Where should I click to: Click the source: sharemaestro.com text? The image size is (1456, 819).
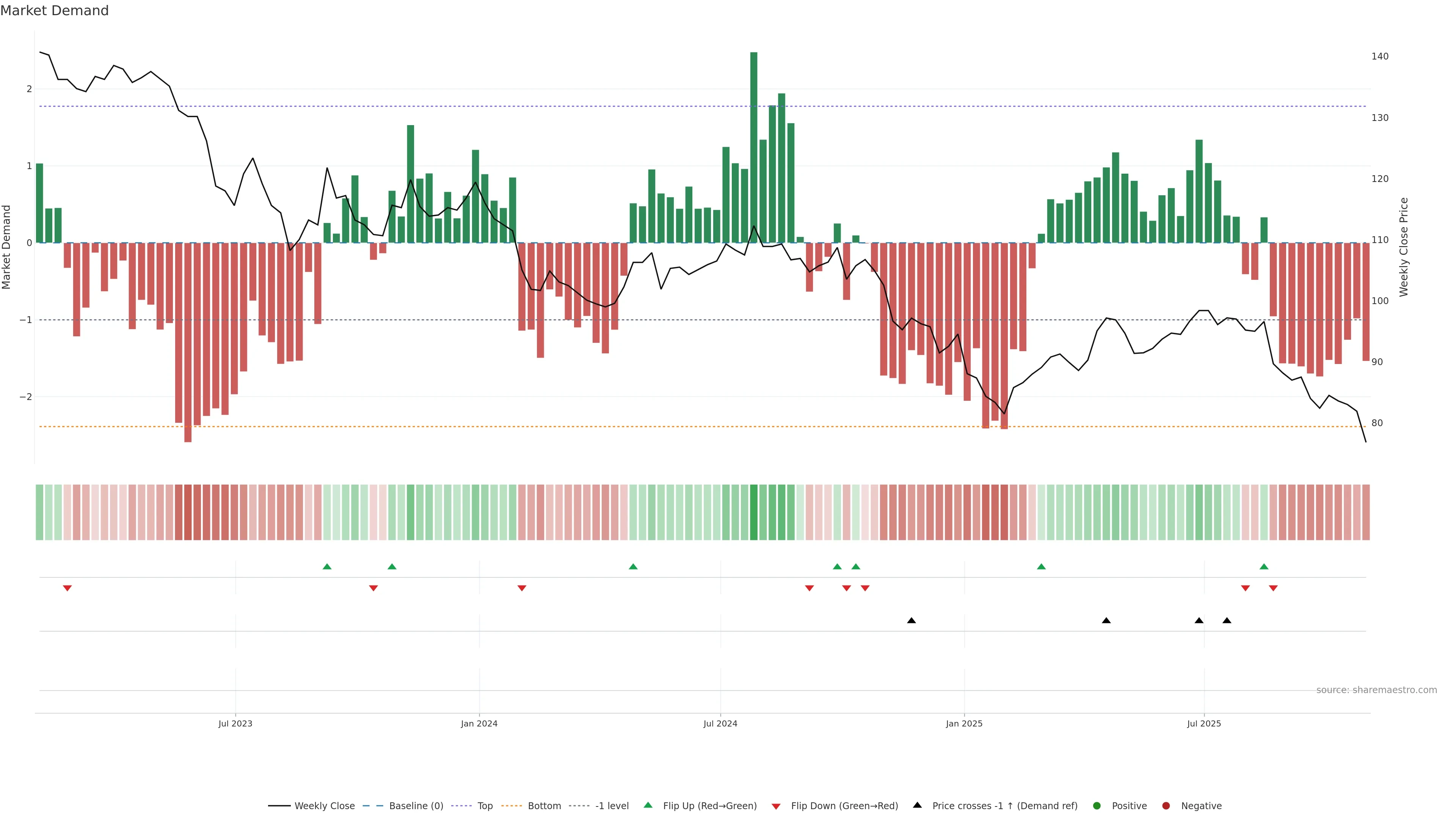(1376, 690)
